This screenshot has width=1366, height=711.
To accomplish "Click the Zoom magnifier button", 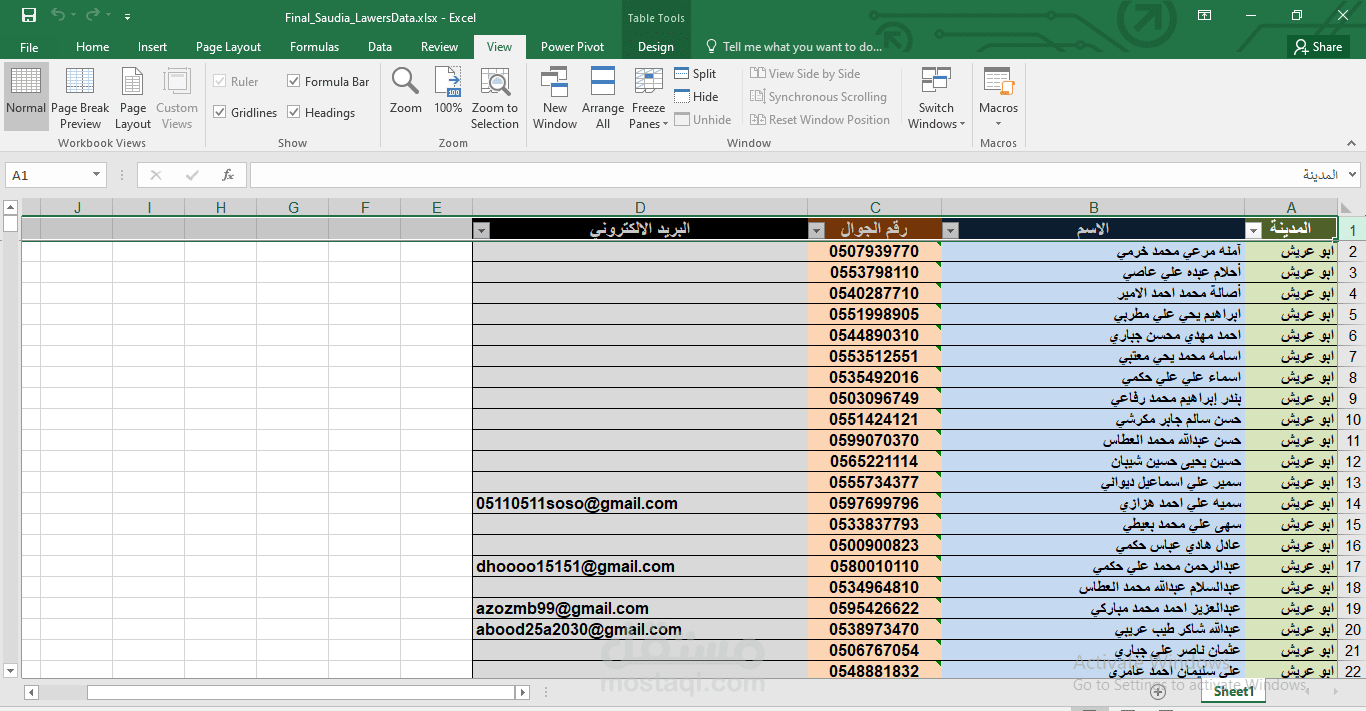I will pos(406,92).
